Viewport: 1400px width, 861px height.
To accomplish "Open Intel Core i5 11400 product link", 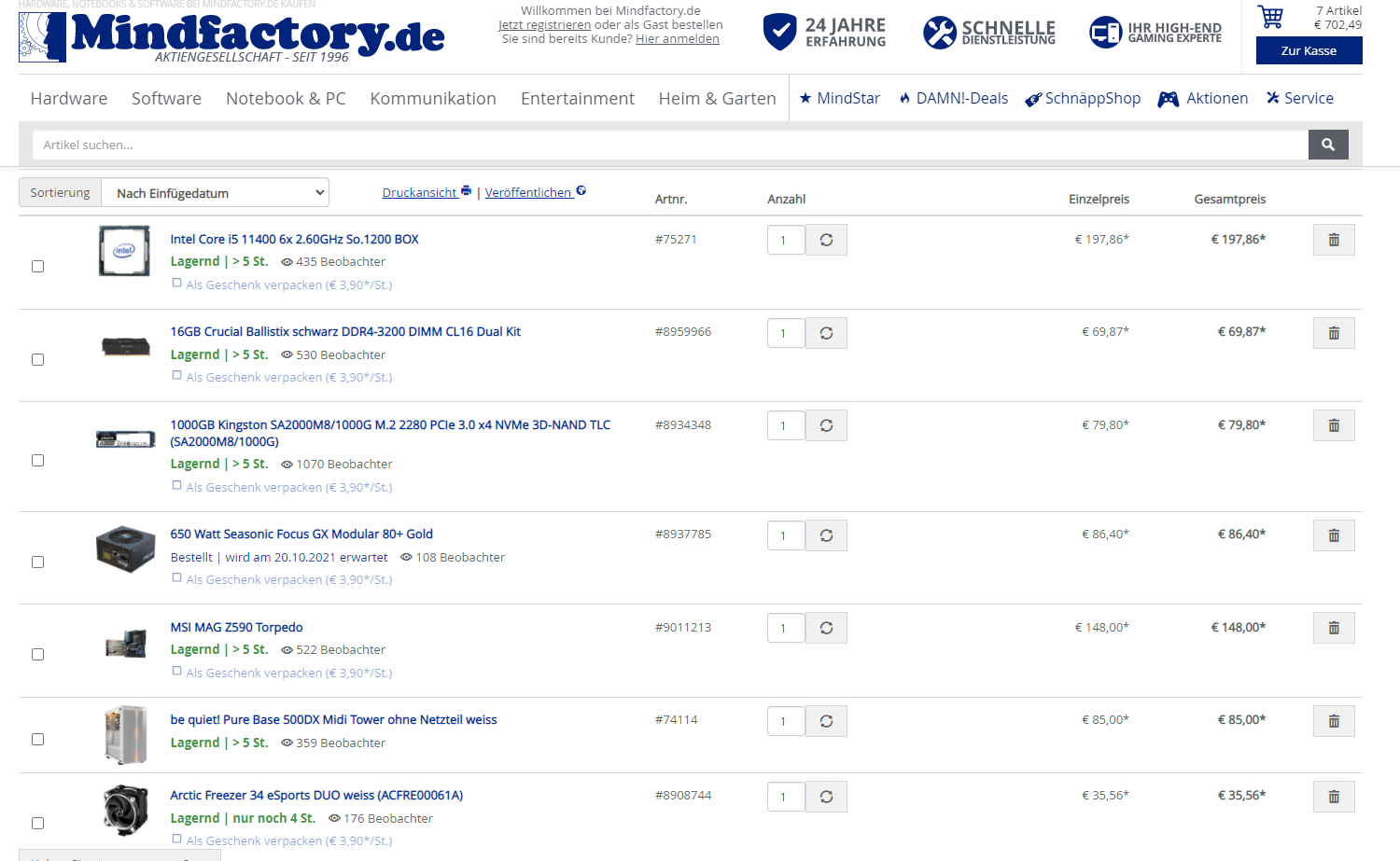I will coord(294,239).
